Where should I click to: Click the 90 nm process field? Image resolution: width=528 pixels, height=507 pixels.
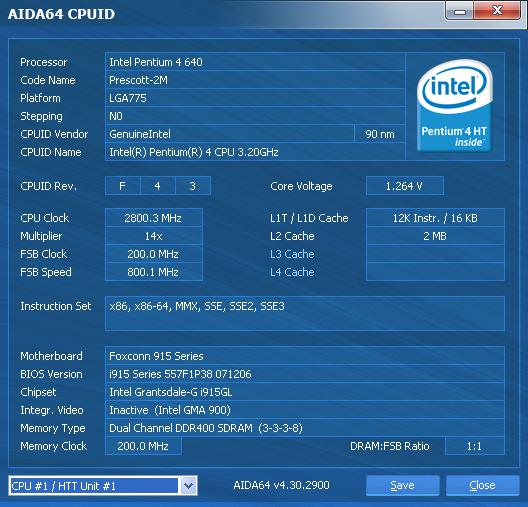pyautogui.click(x=380, y=134)
